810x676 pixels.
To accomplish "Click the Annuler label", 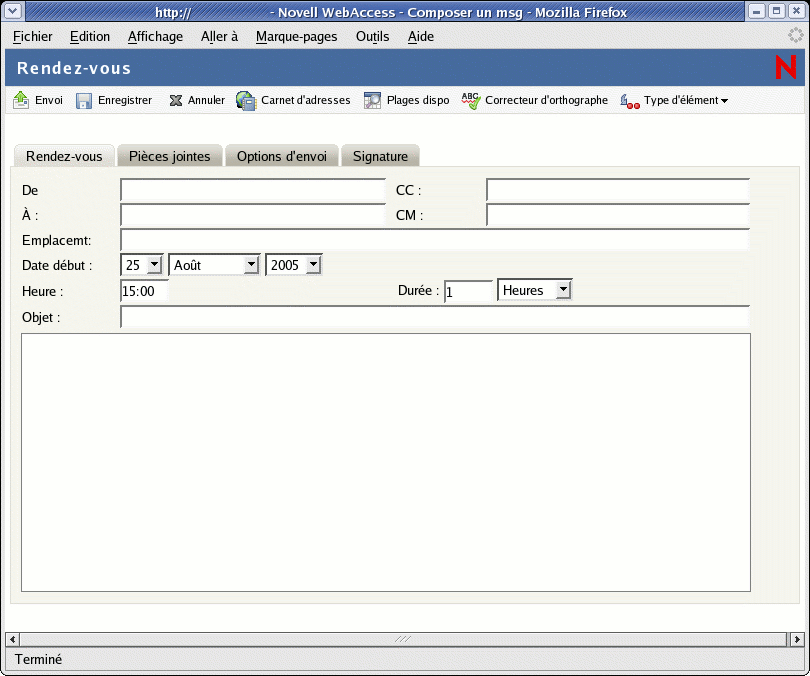I will 206,100.
